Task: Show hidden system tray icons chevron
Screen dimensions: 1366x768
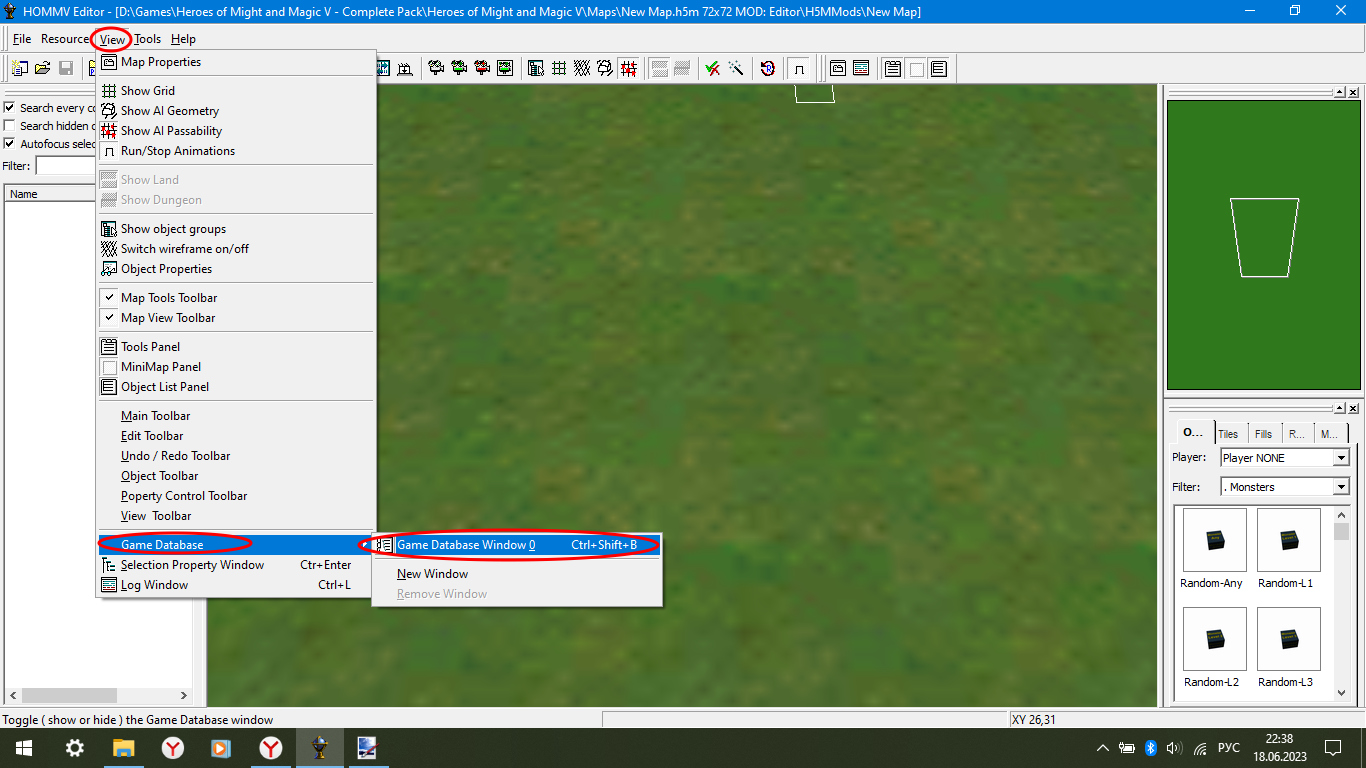Action: (x=1103, y=748)
